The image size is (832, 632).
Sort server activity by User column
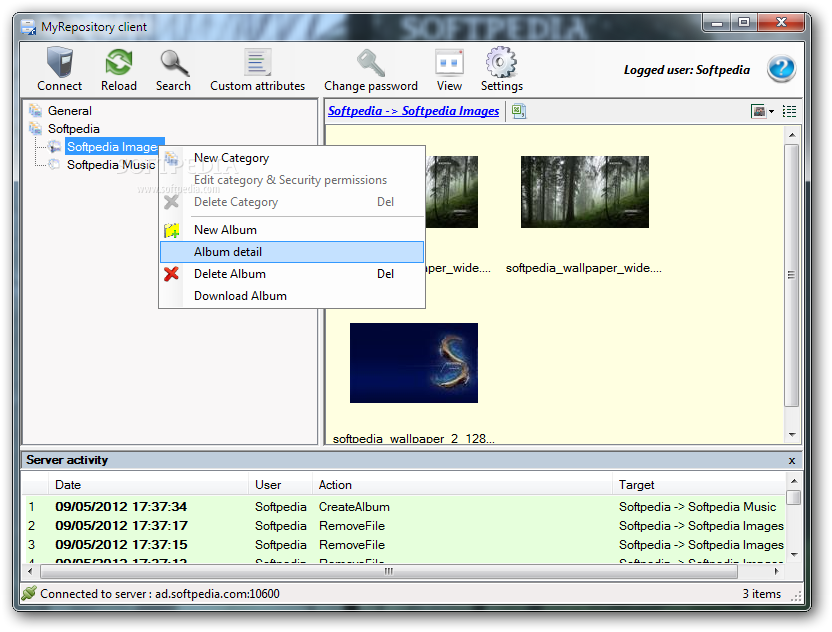pos(280,484)
